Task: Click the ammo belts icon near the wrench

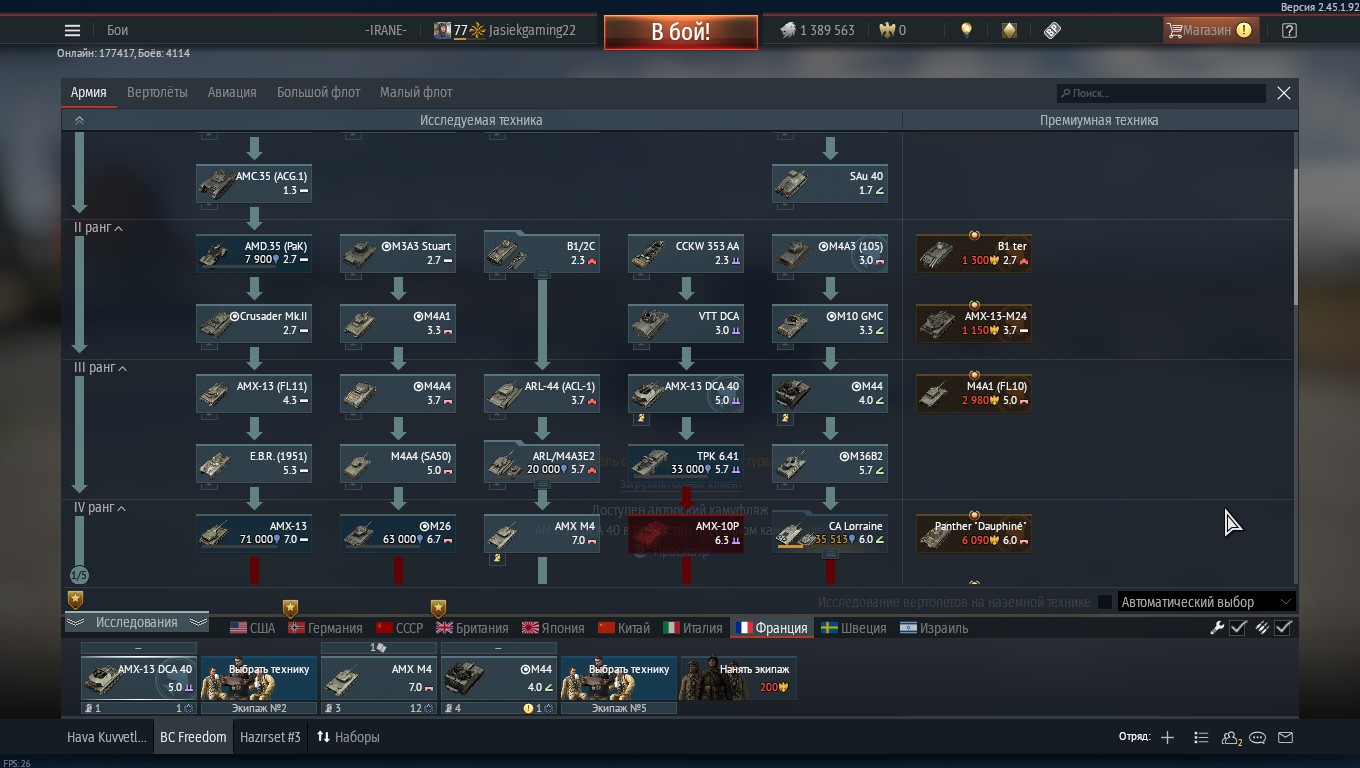Action: coord(1262,628)
